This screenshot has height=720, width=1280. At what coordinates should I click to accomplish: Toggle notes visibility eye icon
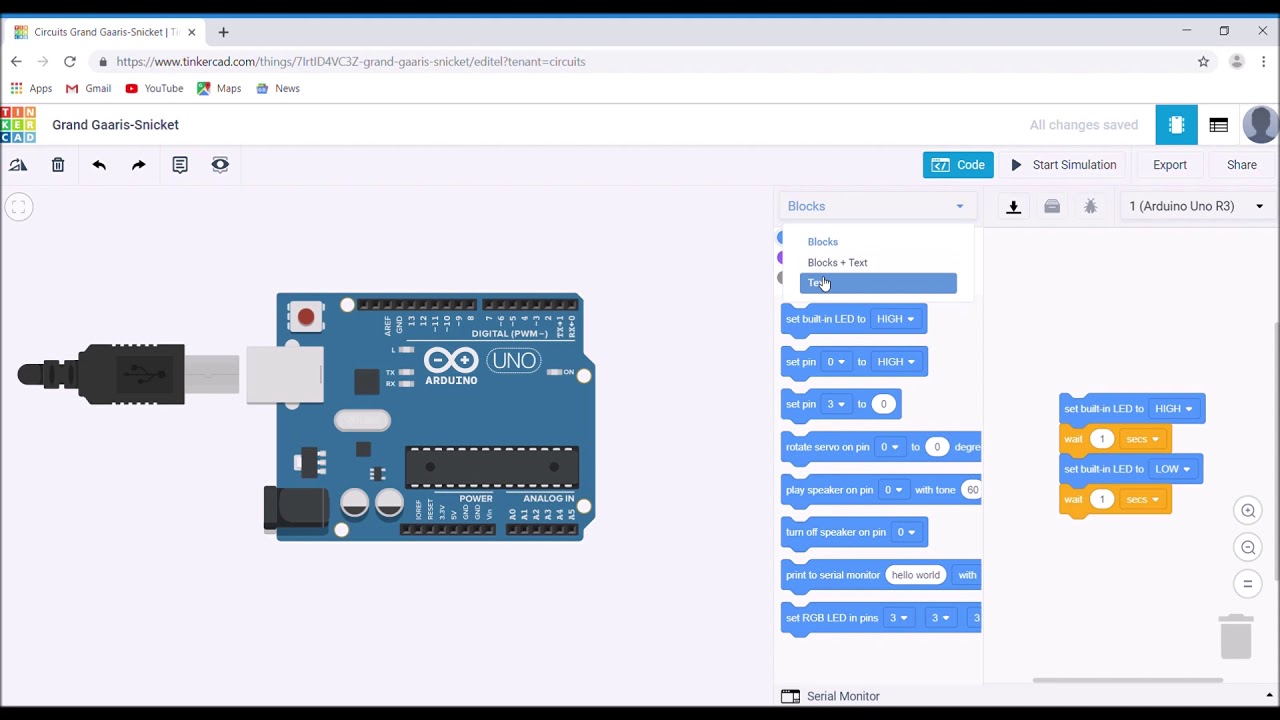[220, 165]
